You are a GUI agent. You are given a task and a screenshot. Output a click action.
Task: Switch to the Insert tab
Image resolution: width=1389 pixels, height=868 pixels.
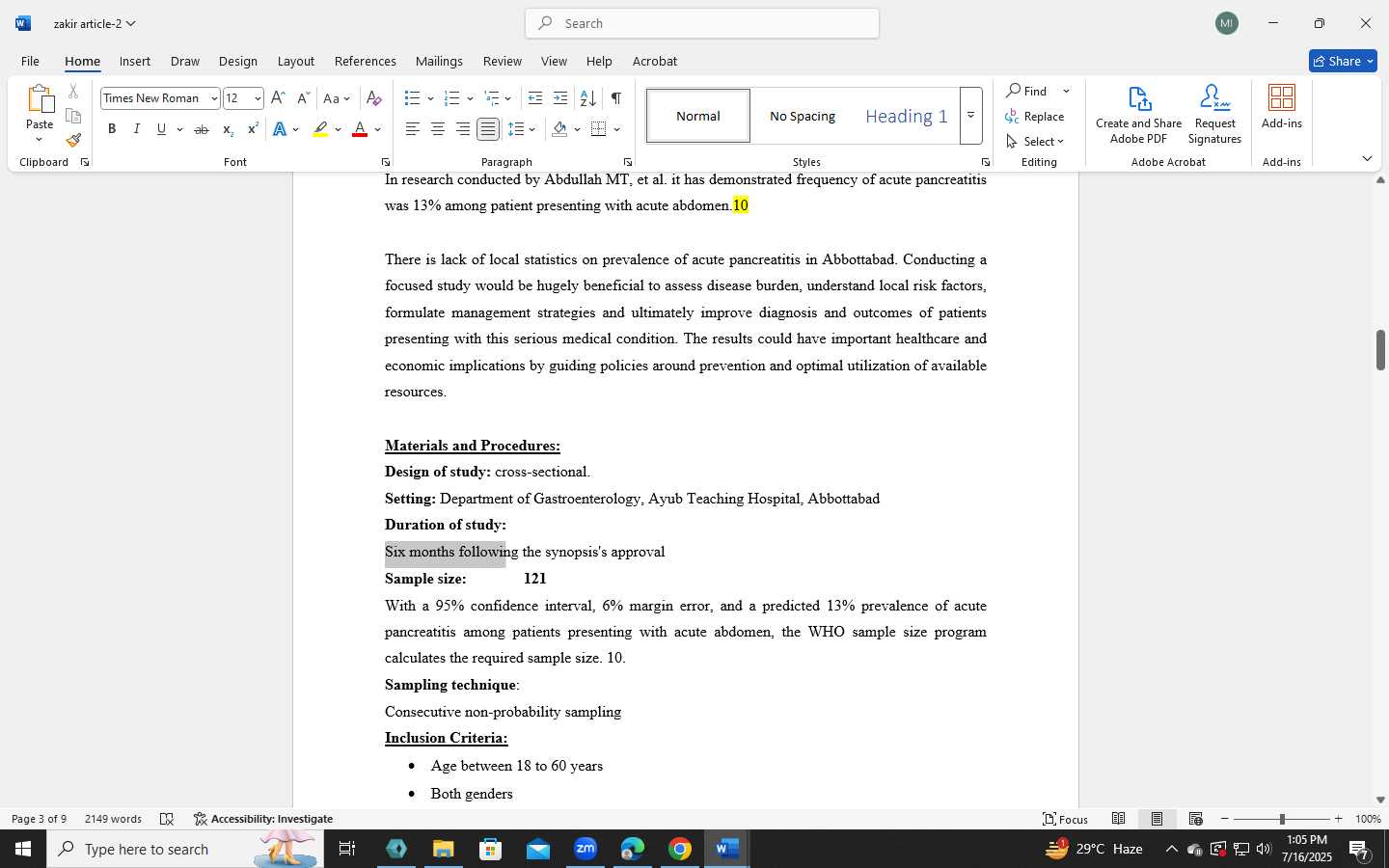[x=135, y=61]
